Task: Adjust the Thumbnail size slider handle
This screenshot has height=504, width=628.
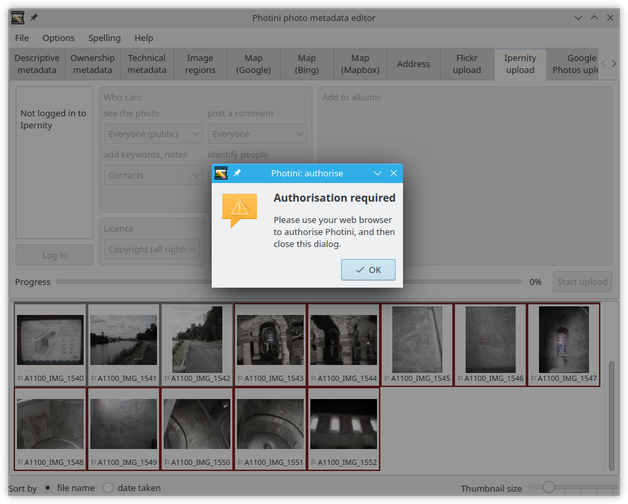Action: (x=549, y=487)
